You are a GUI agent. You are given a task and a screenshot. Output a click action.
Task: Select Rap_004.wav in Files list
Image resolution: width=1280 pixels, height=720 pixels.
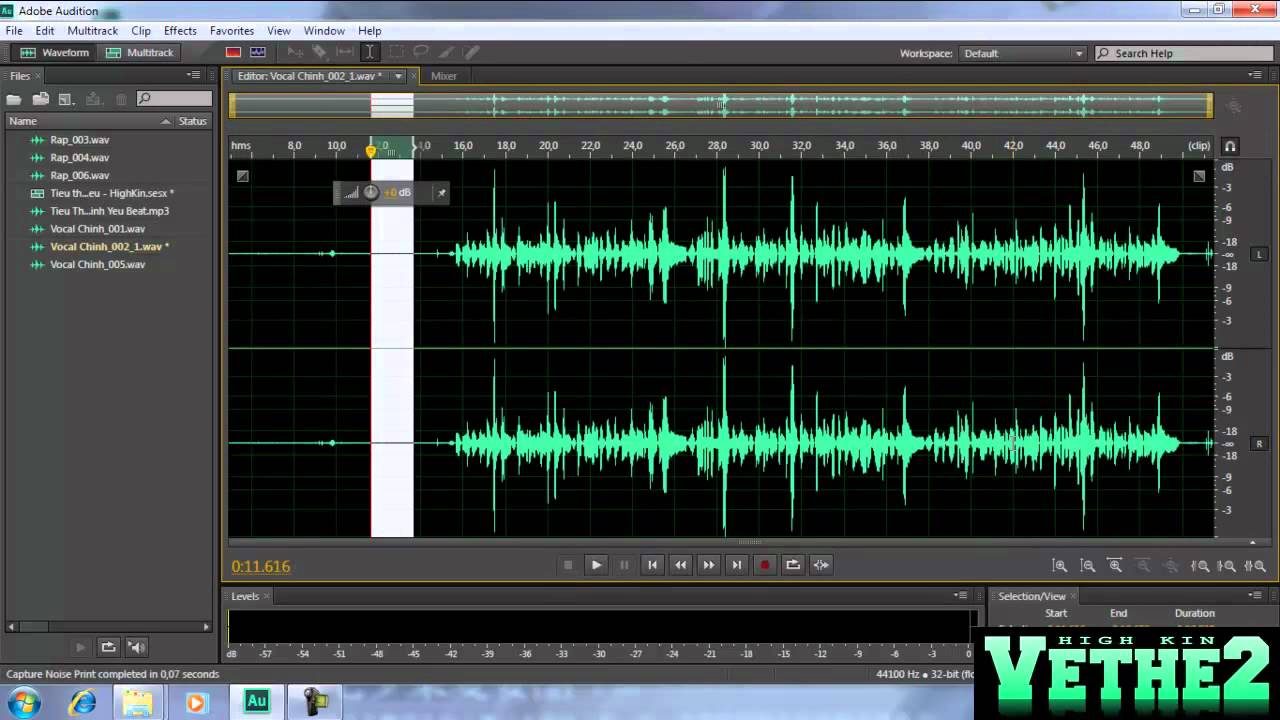pos(80,158)
